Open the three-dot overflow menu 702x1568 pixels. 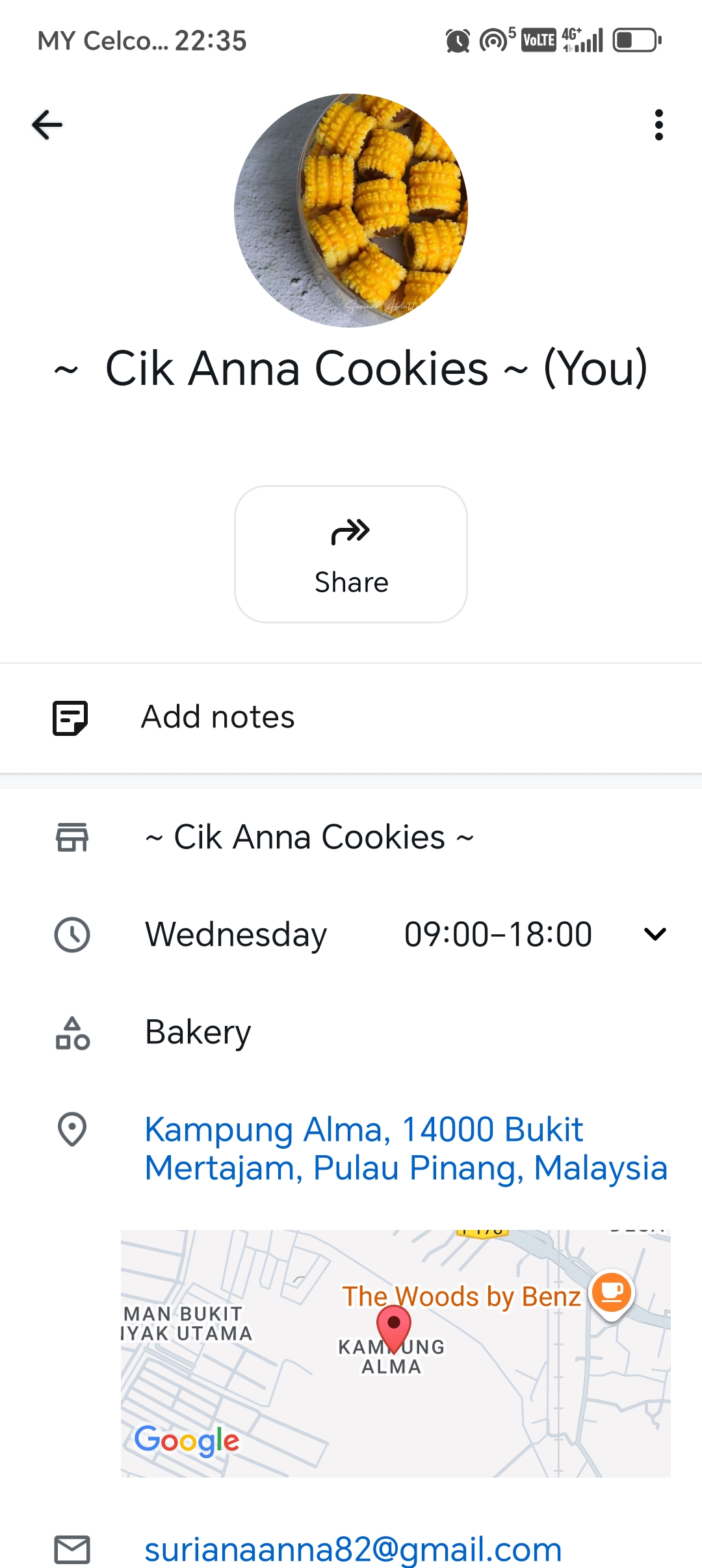[x=658, y=125]
